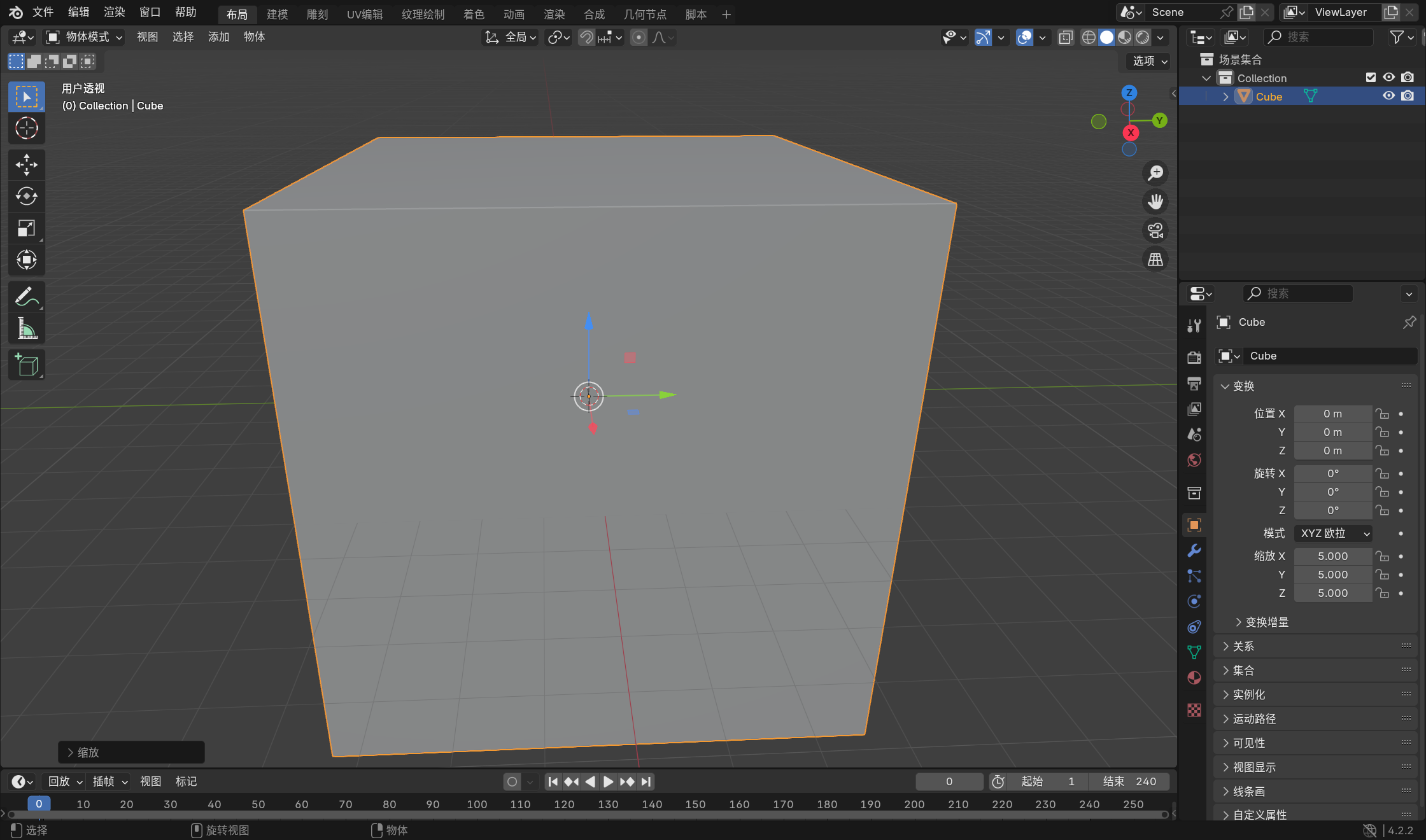The height and width of the screenshot is (840, 1426).
Task: Click the outliner search field
Action: [1318, 38]
